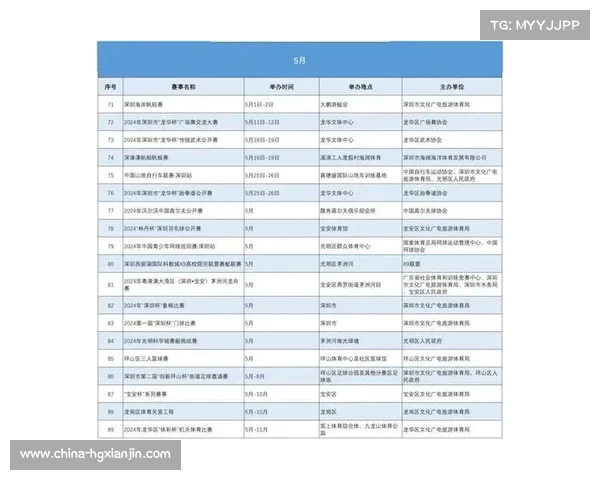Click row number 71 cell

110,103
